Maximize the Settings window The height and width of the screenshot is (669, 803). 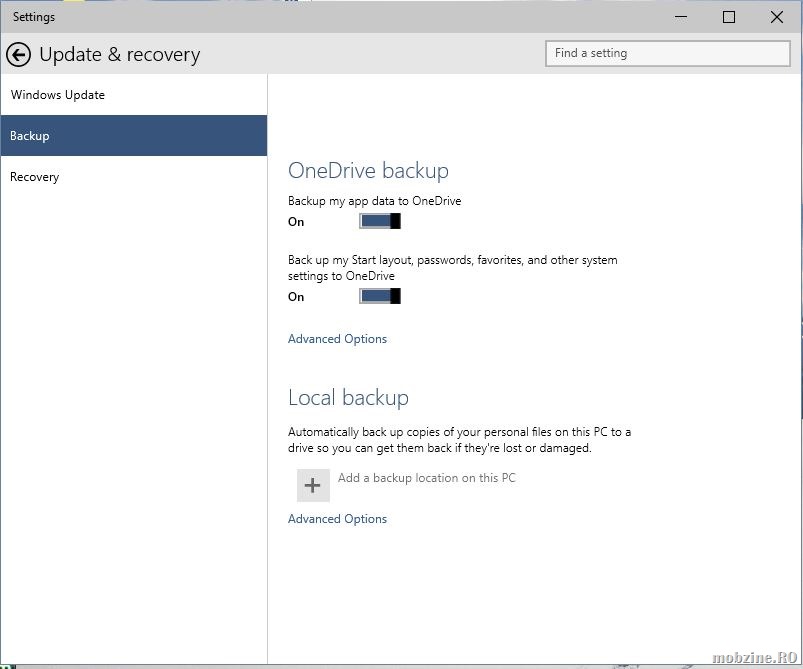pos(729,17)
